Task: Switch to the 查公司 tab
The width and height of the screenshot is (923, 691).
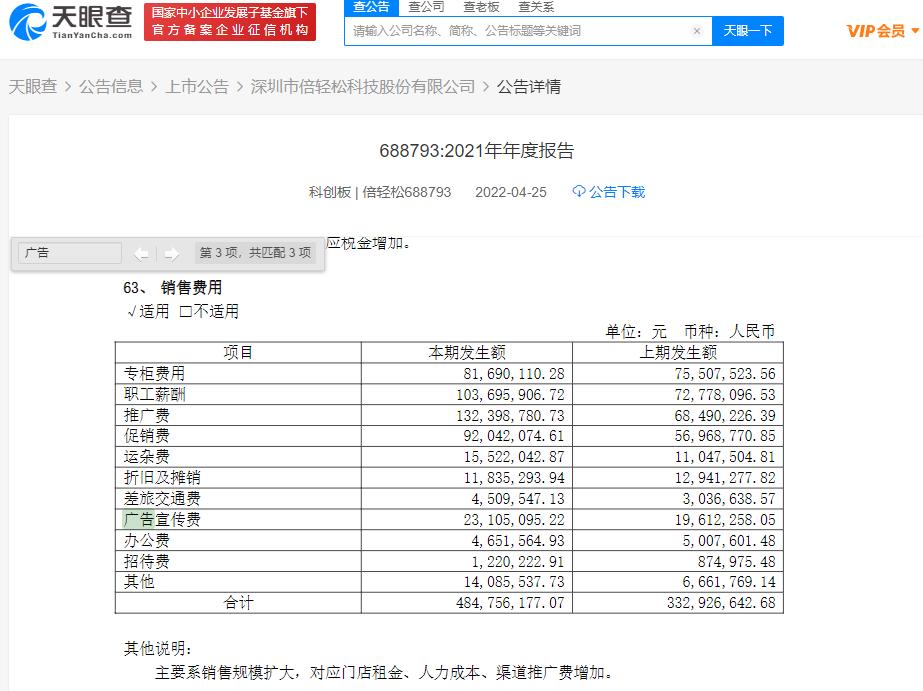Action: pyautogui.click(x=427, y=7)
